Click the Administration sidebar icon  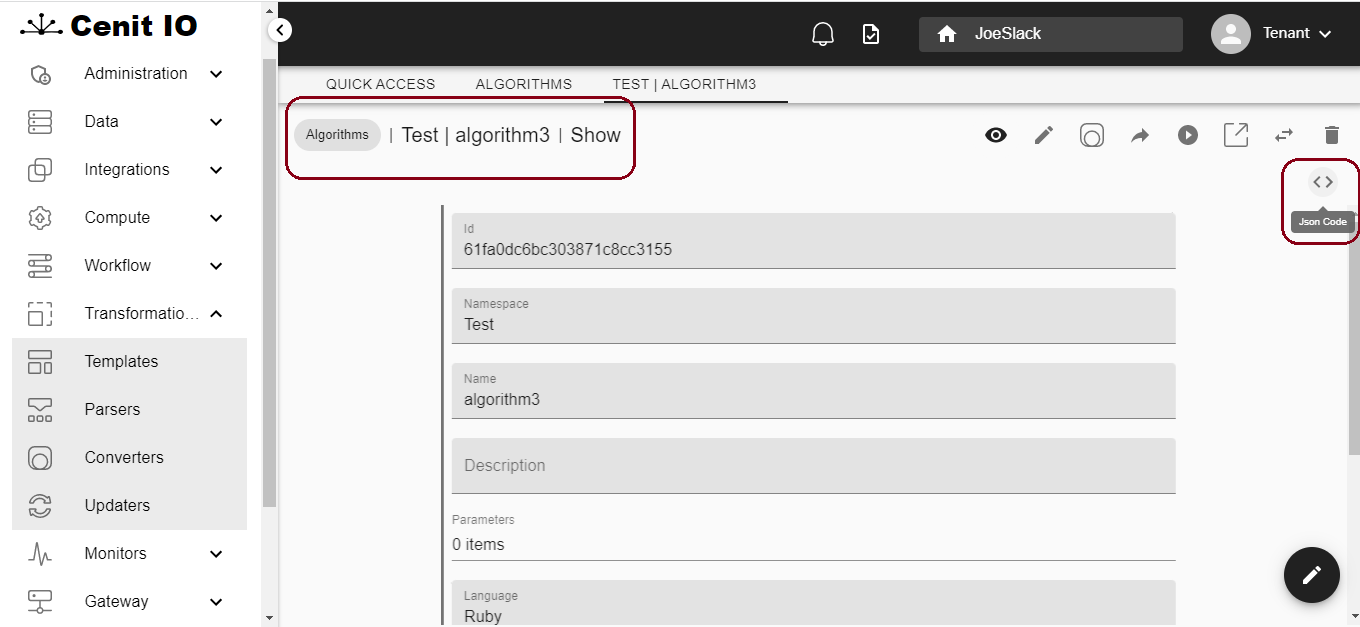40,74
